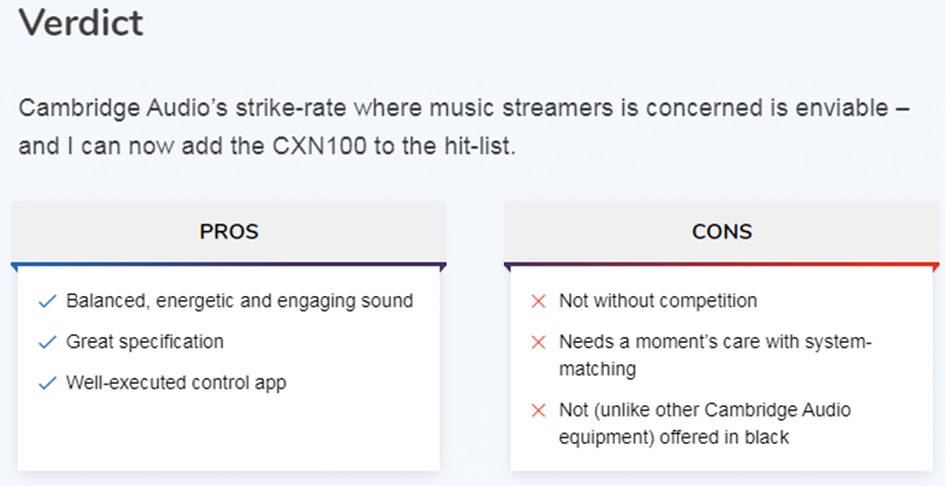Select the X icon beside "Not (unlike other Cambridge Audio"
Viewport: 945px width, 486px height.
click(x=538, y=411)
